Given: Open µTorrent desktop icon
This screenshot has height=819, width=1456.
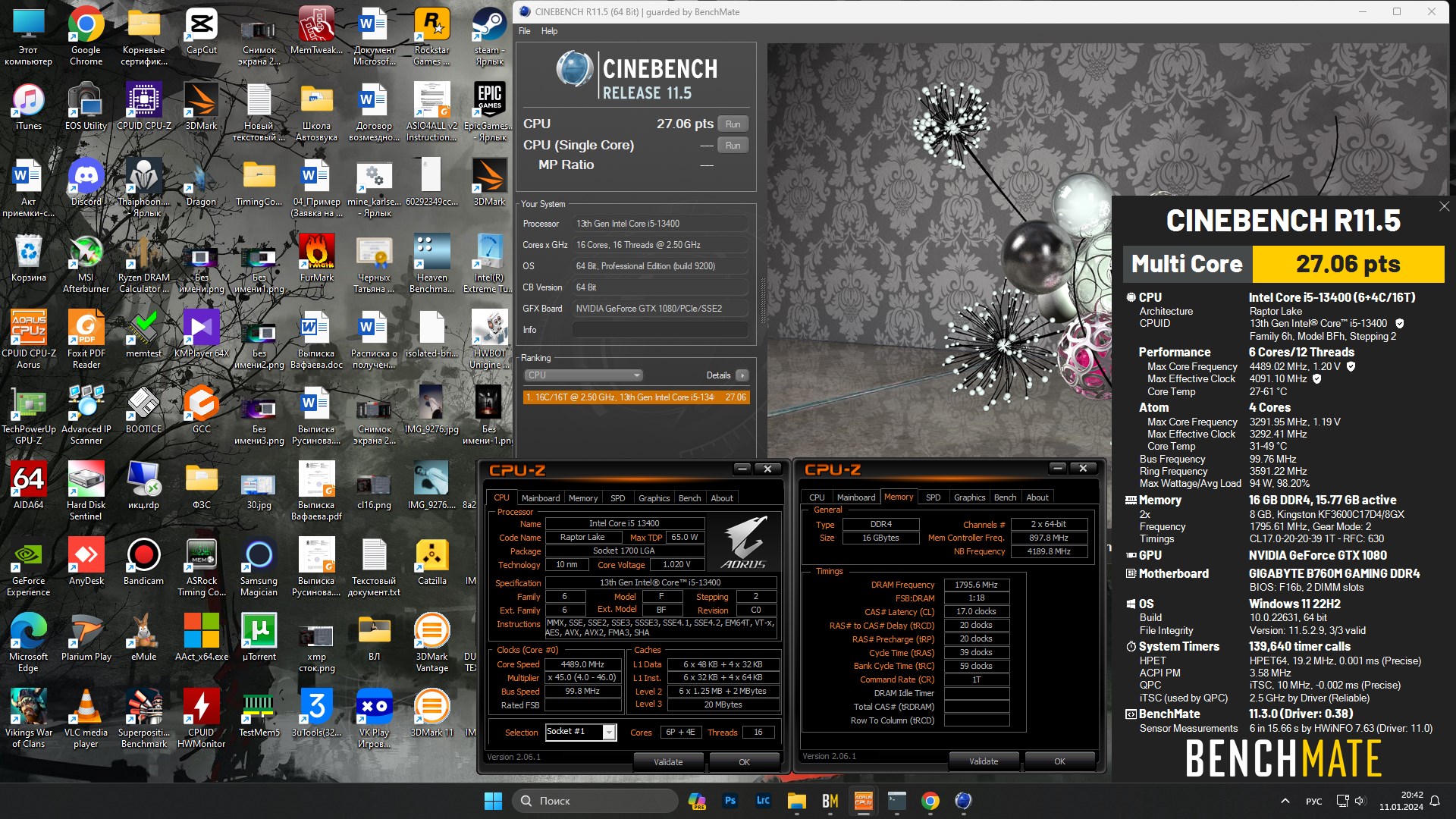Looking at the screenshot, I should click(259, 638).
